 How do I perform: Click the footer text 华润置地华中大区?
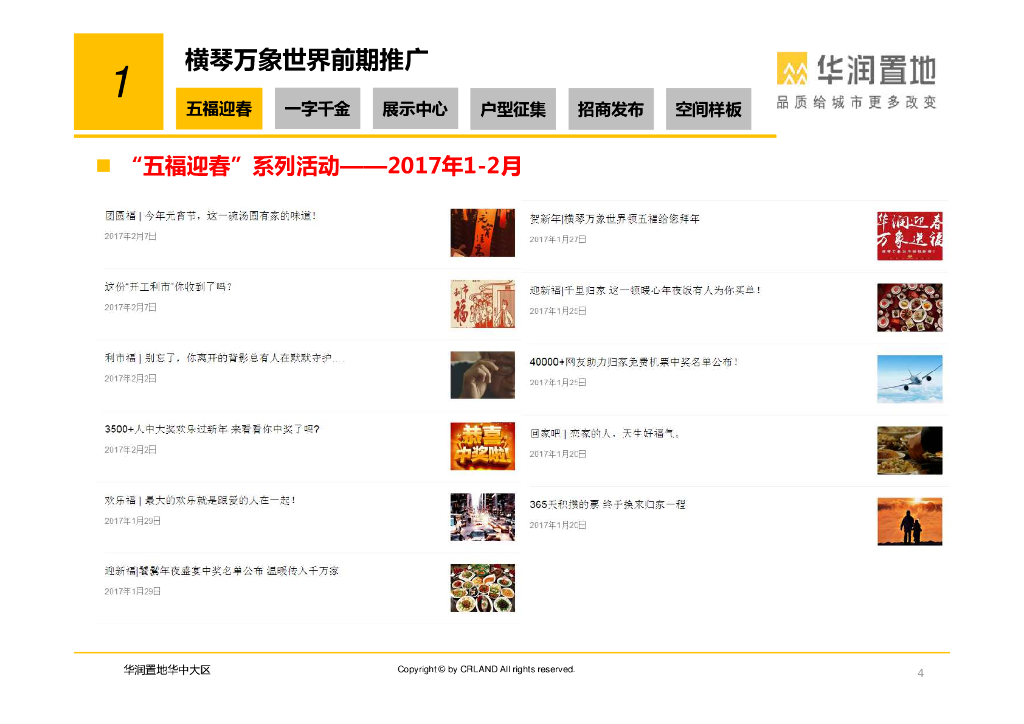point(167,670)
